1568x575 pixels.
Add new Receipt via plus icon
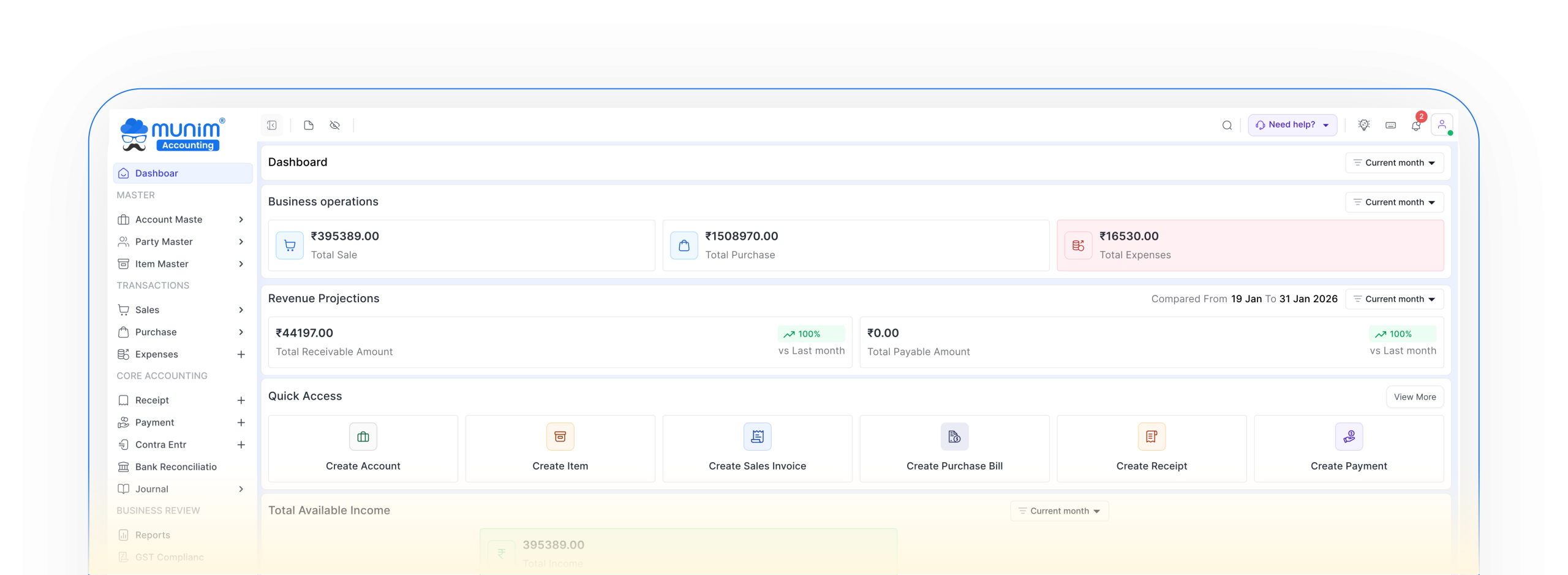click(241, 400)
